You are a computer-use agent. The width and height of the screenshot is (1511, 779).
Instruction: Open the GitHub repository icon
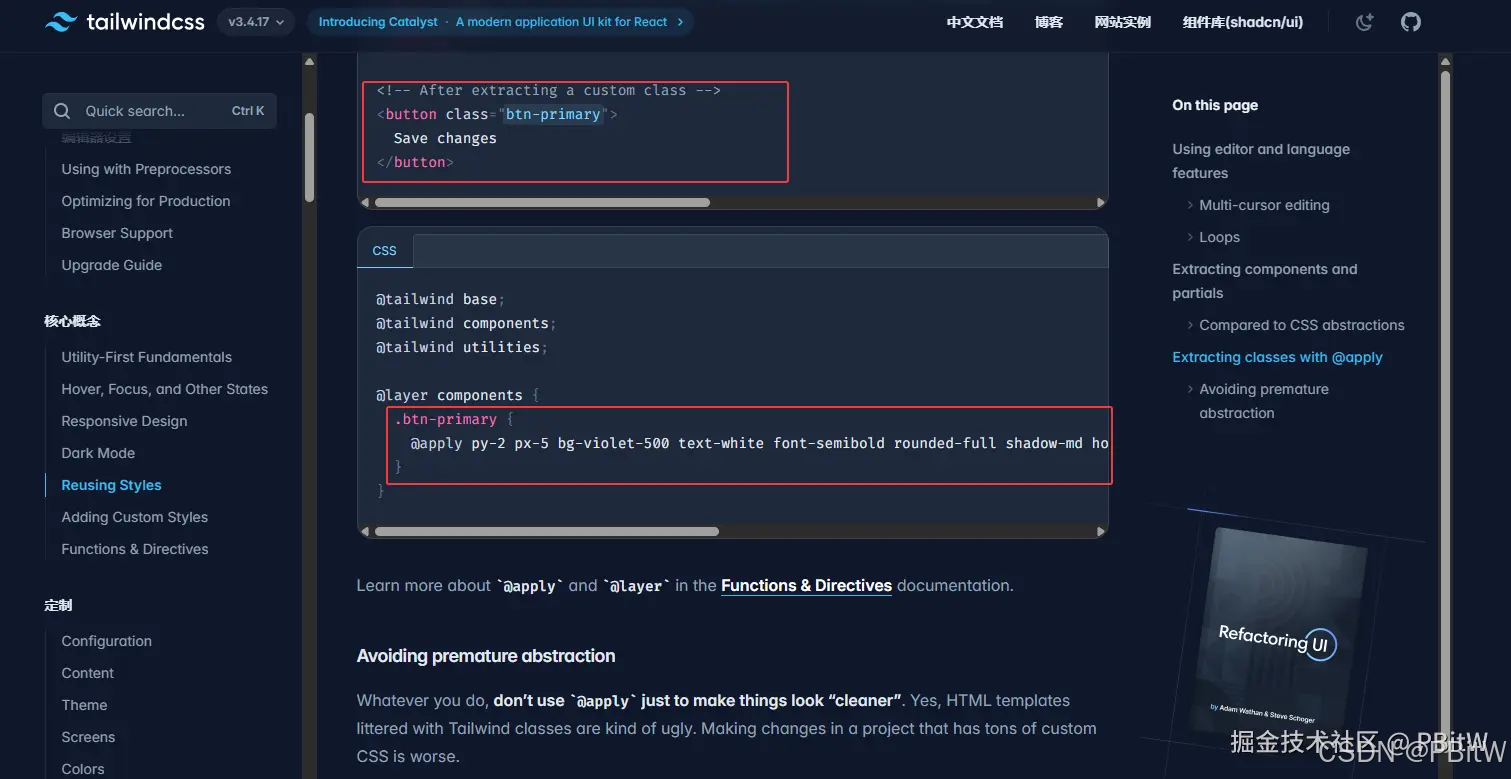pyautogui.click(x=1410, y=22)
